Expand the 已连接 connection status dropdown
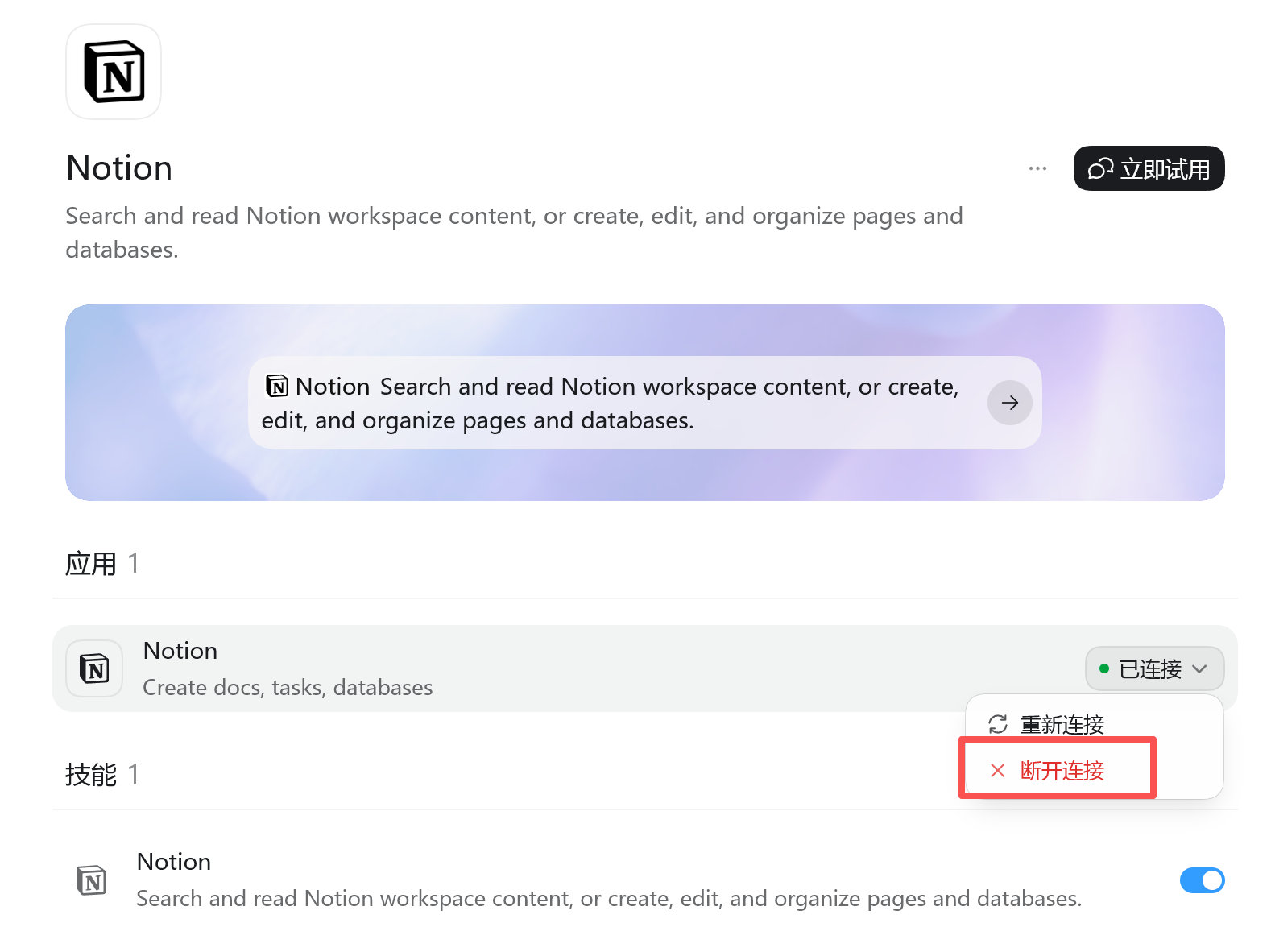Image resolution: width=1271 pixels, height=952 pixels. coord(1154,668)
